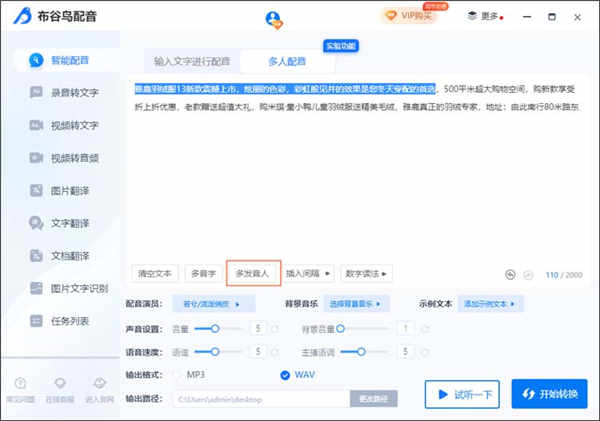
Task: Click the redo icon near character counter
Action: 528,275
